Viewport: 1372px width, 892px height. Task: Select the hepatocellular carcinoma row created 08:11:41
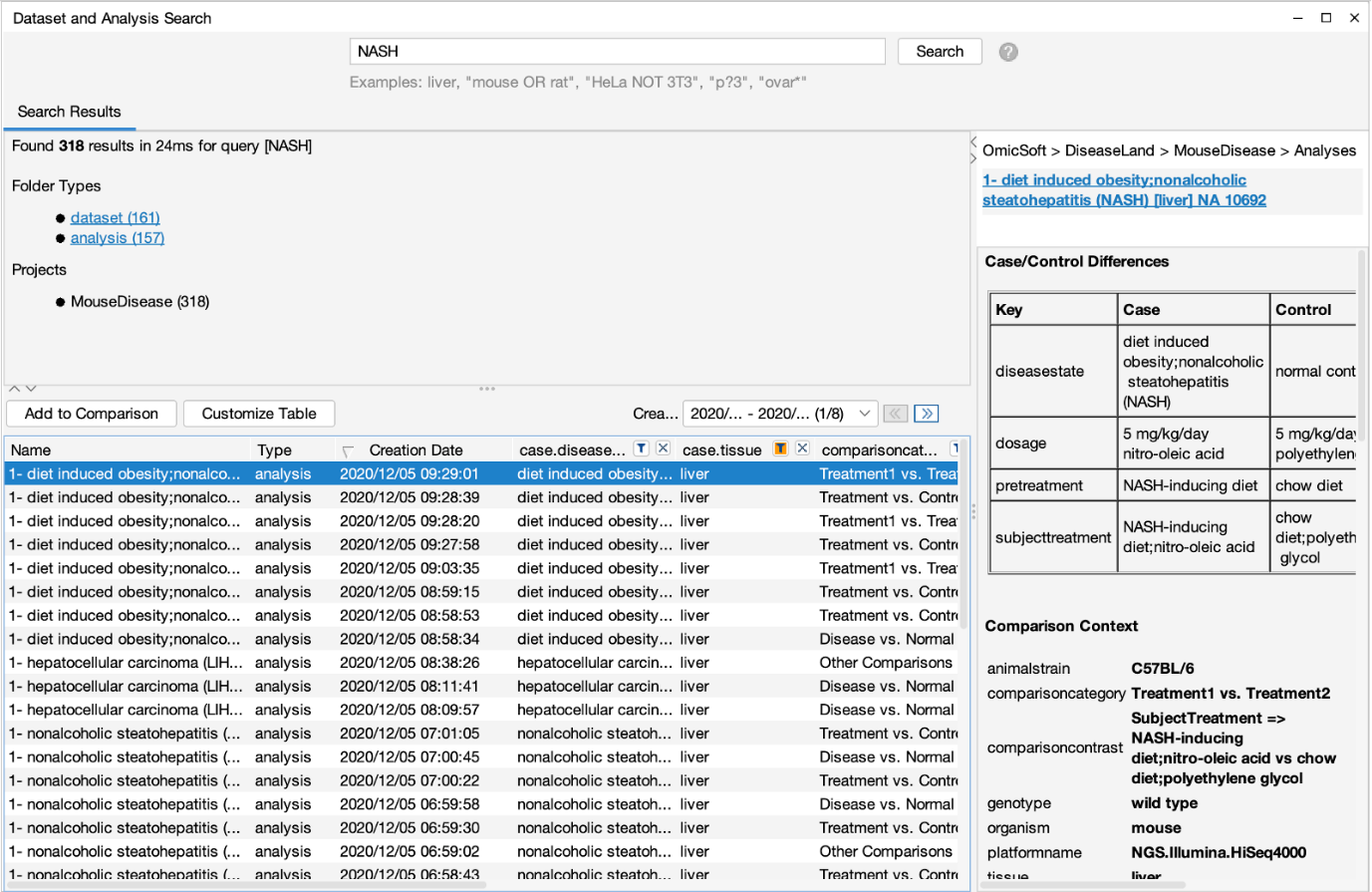482,686
